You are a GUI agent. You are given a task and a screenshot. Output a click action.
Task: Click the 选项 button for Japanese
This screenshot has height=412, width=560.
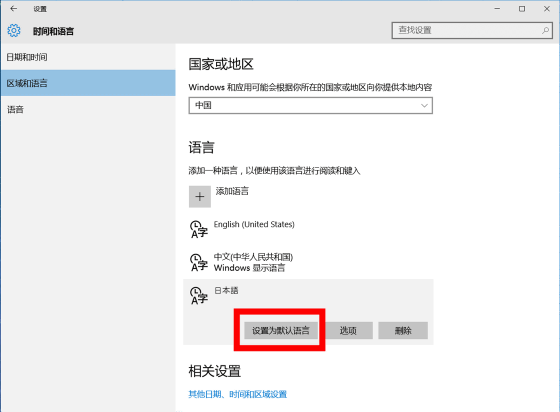348,331
